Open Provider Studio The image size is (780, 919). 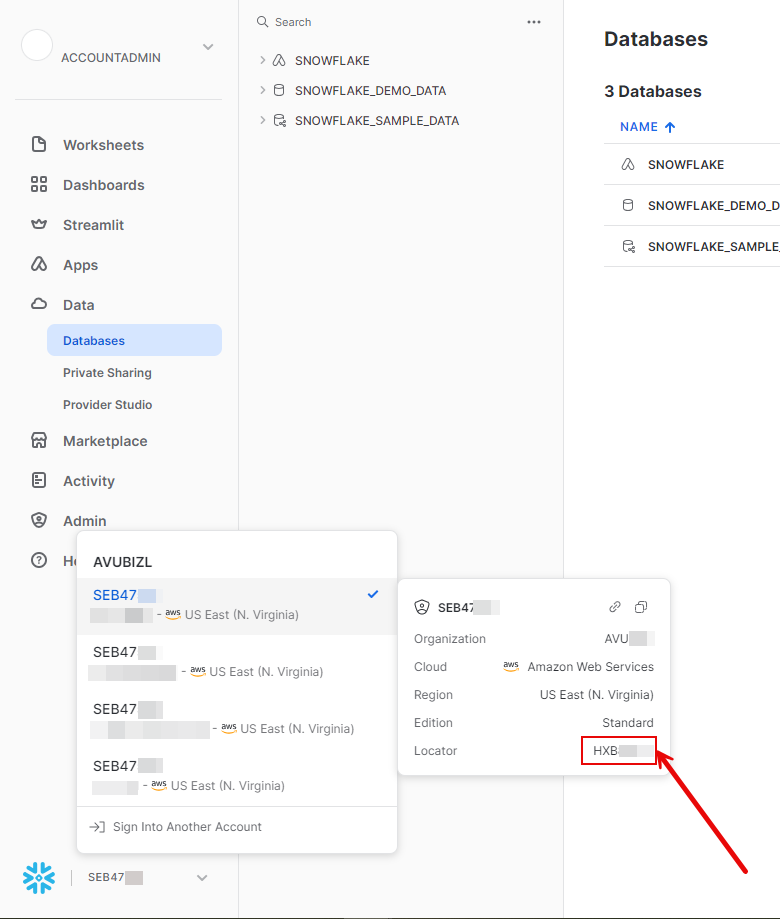coord(107,404)
